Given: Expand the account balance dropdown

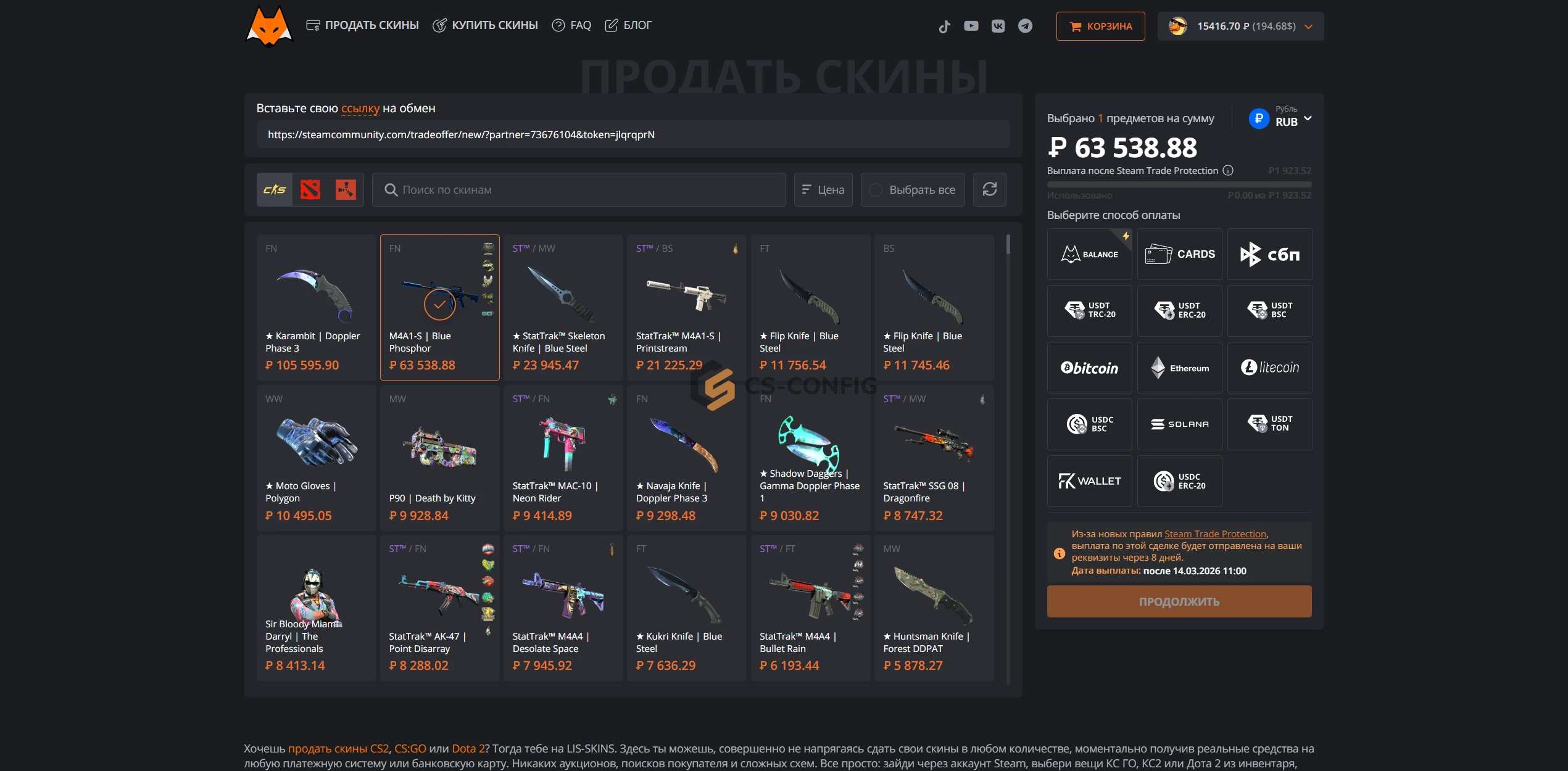Looking at the screenshot, I should [x=1240, y=26].
